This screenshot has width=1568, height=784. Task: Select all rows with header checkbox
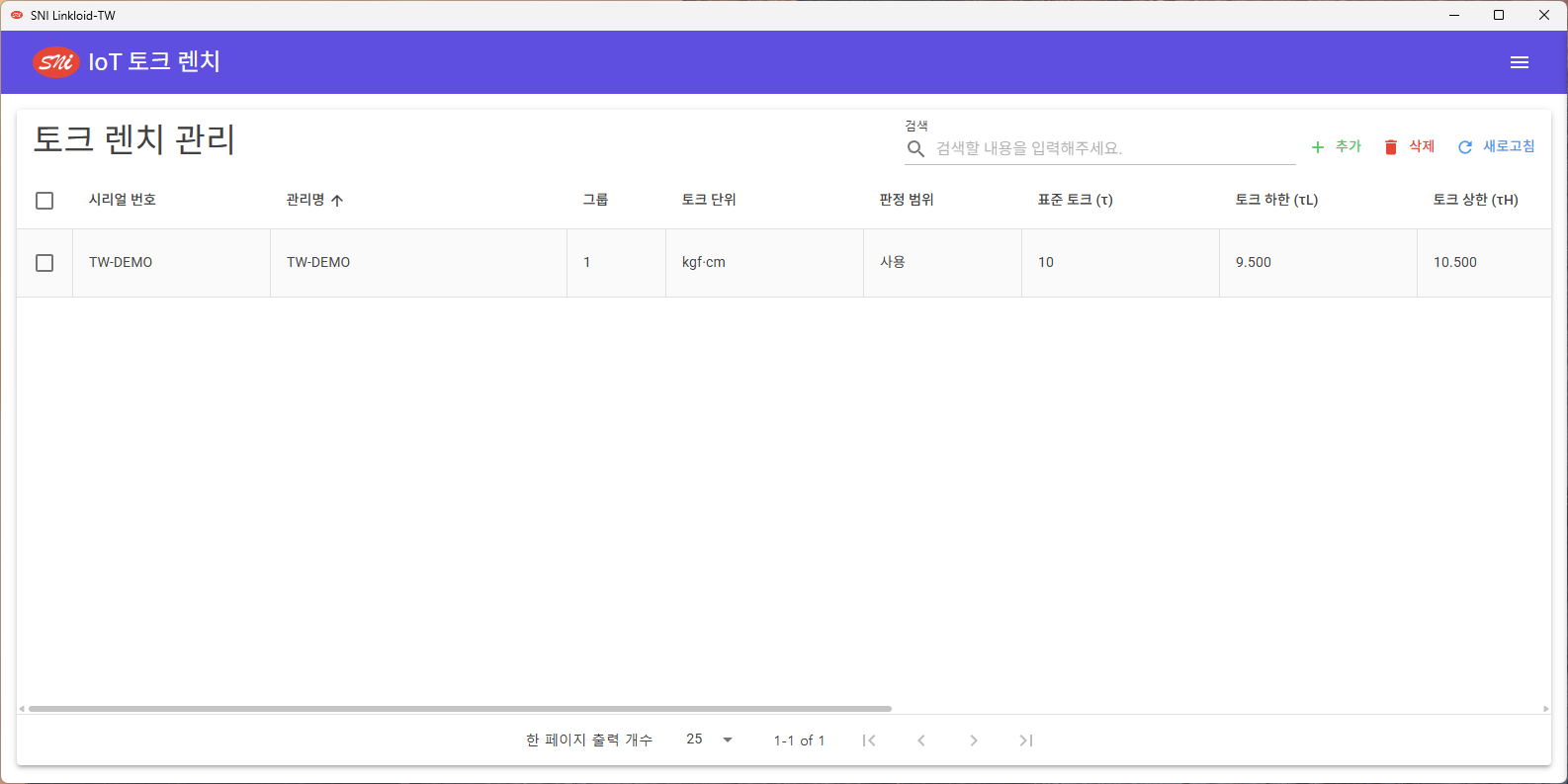(x=44, y=201)
